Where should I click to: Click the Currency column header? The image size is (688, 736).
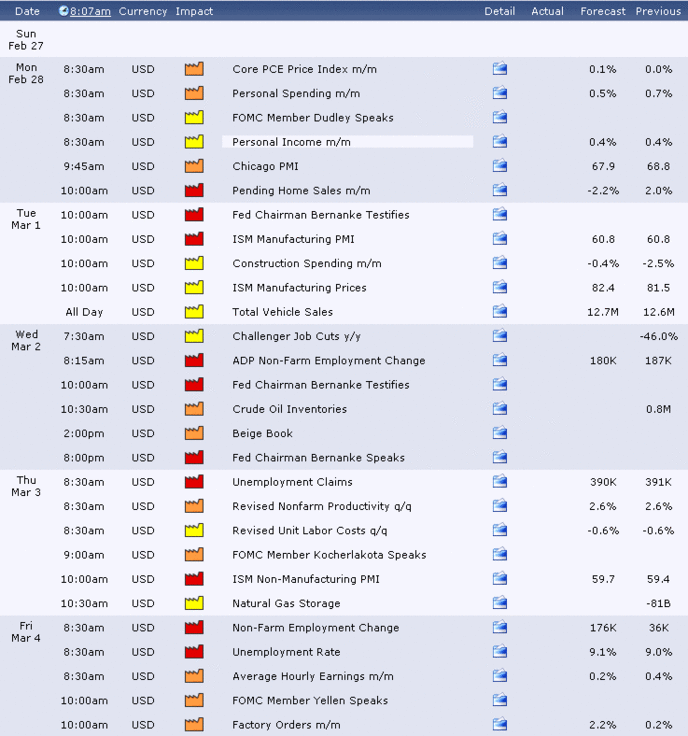143,11
